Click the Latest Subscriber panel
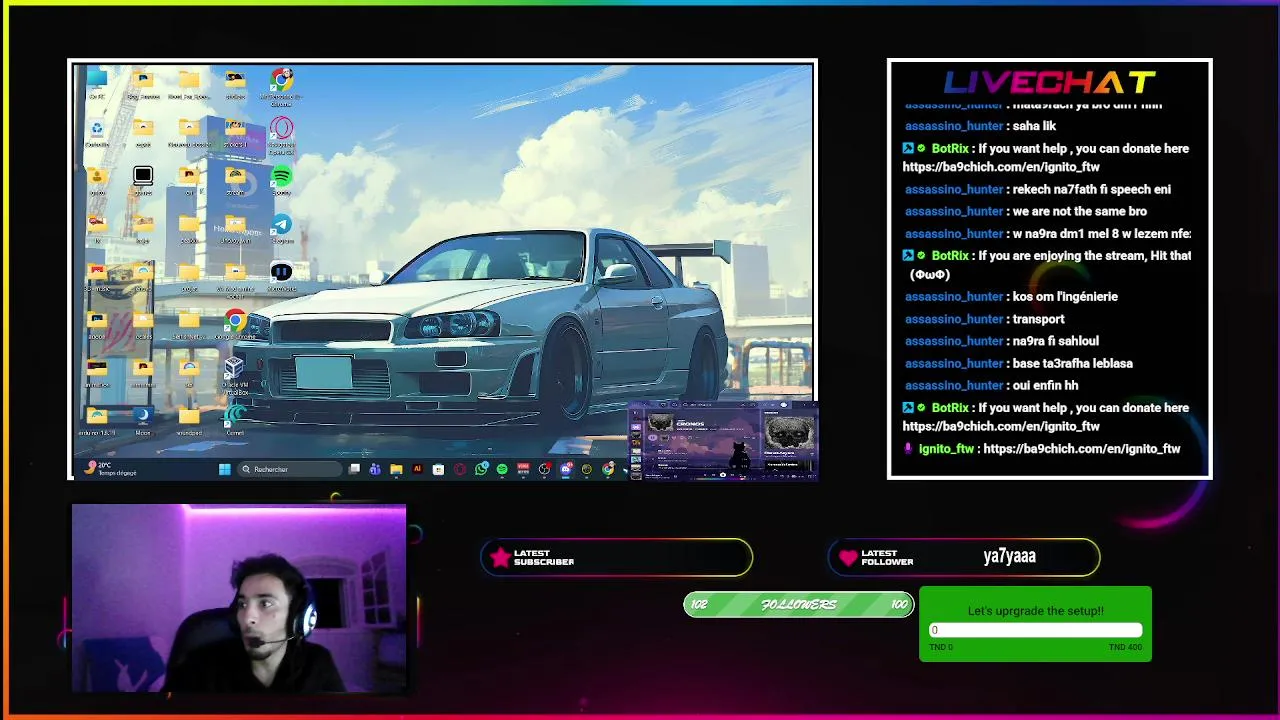The image size is (1280, 720). pyautogui.click(x=616, y=558)
